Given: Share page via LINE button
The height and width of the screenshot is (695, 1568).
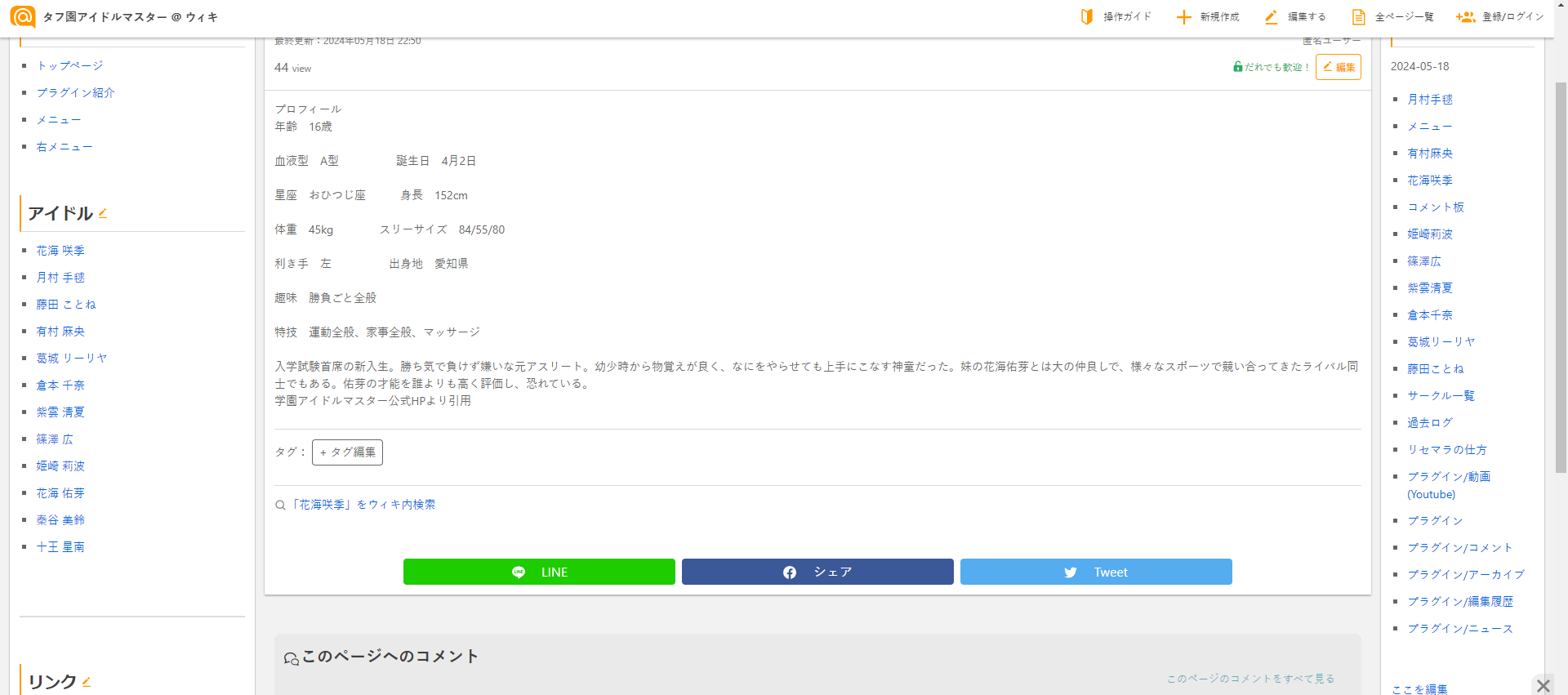Looking at the screenshot, I should point(539,572).
